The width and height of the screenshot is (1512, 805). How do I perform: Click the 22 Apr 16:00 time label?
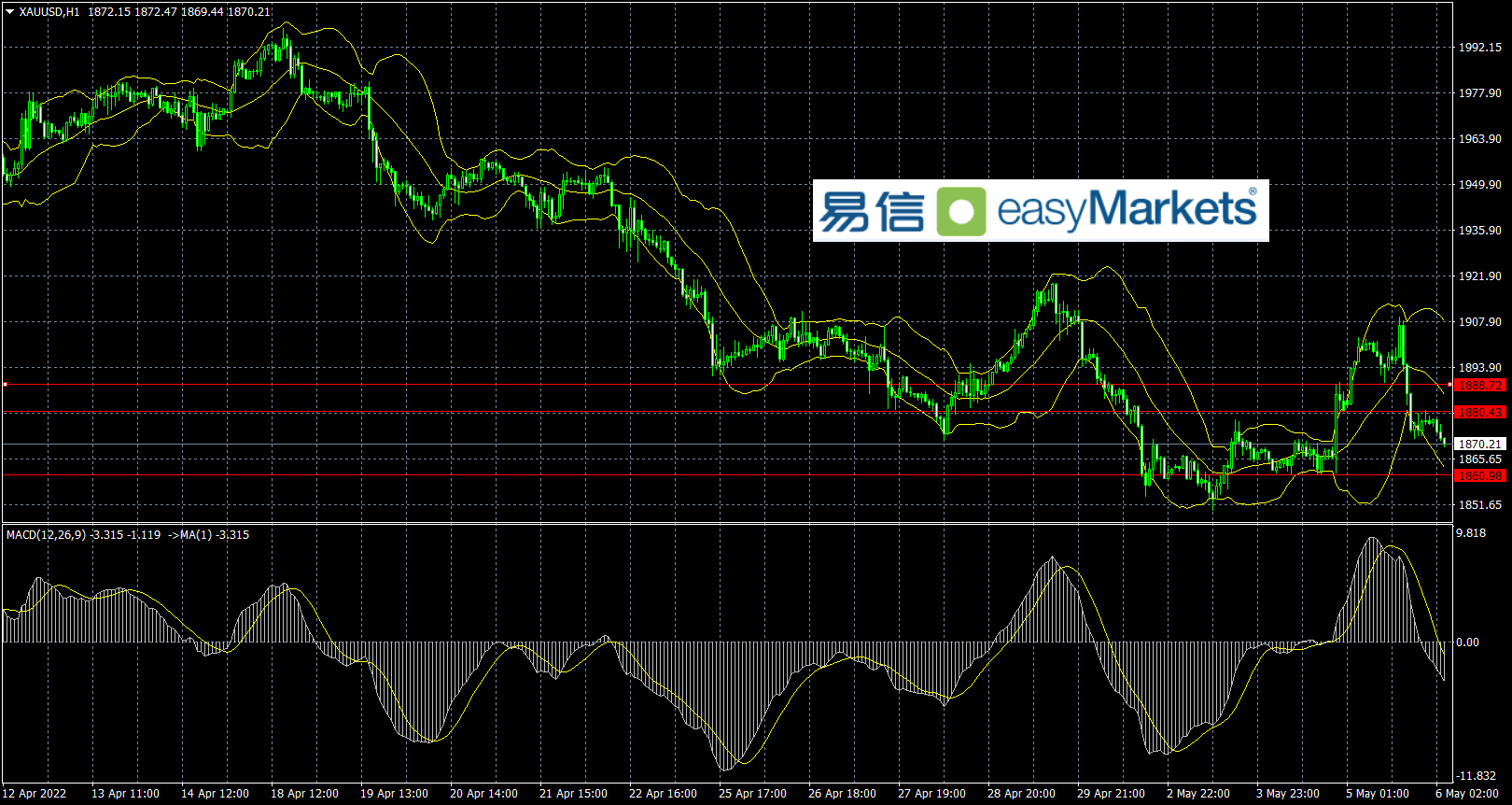(x=663, y=794)
